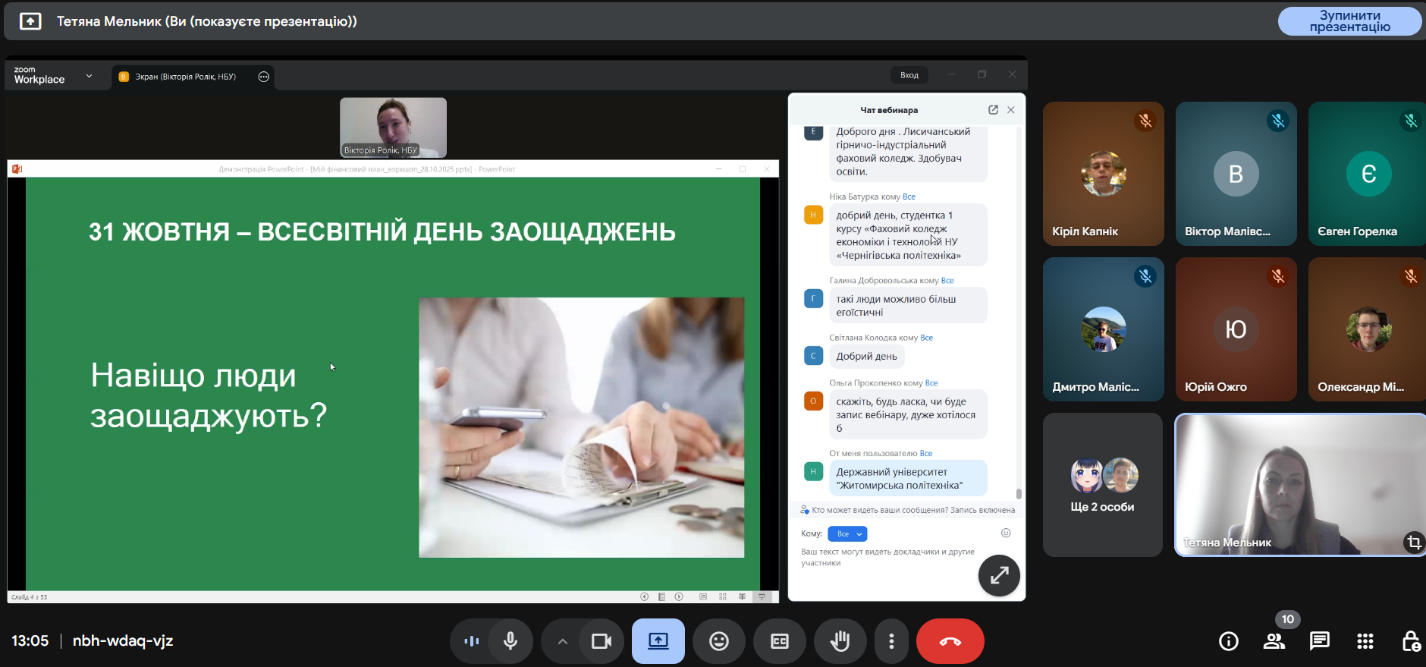Click the red leave call button

click(950, 641)
